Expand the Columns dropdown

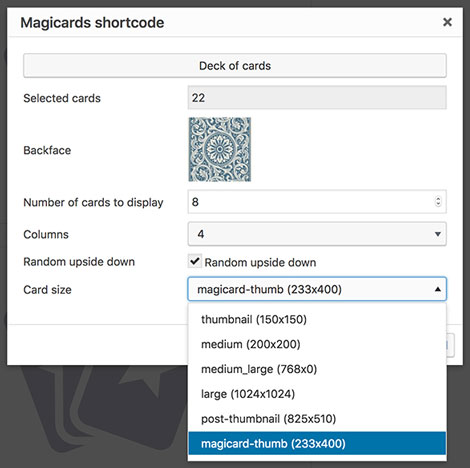click(317, 234)
